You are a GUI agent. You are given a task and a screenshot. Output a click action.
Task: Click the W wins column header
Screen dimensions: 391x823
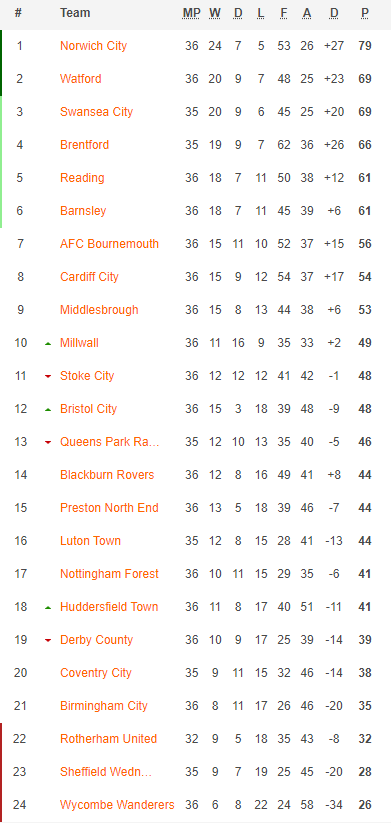(215, 13)
